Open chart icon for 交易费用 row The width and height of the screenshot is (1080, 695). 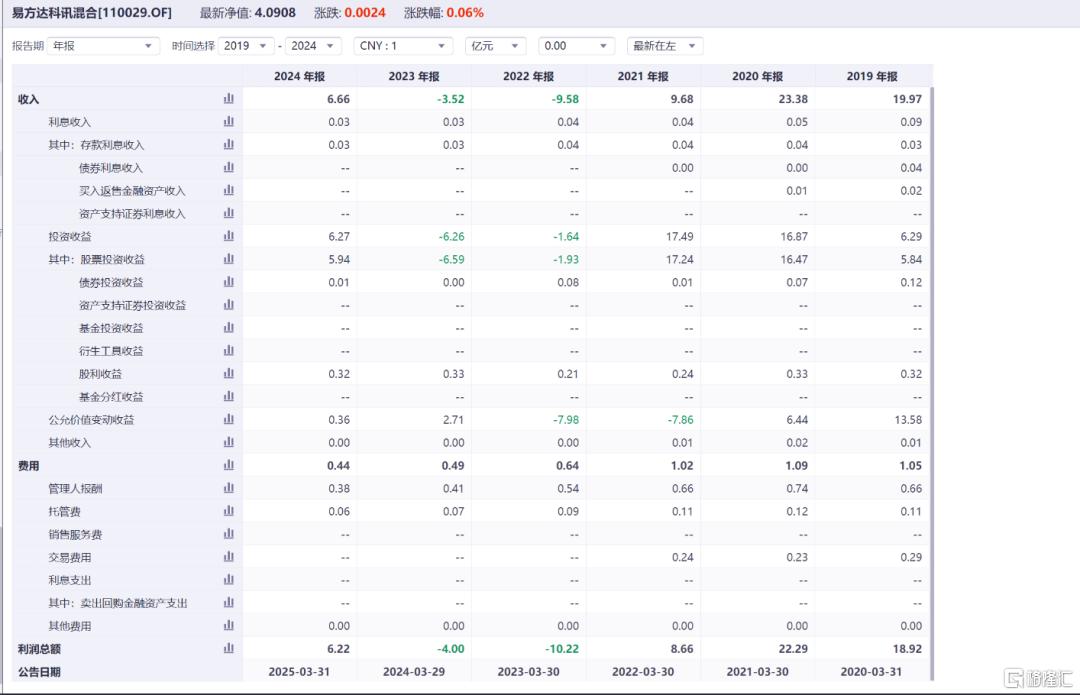point(229,557)
